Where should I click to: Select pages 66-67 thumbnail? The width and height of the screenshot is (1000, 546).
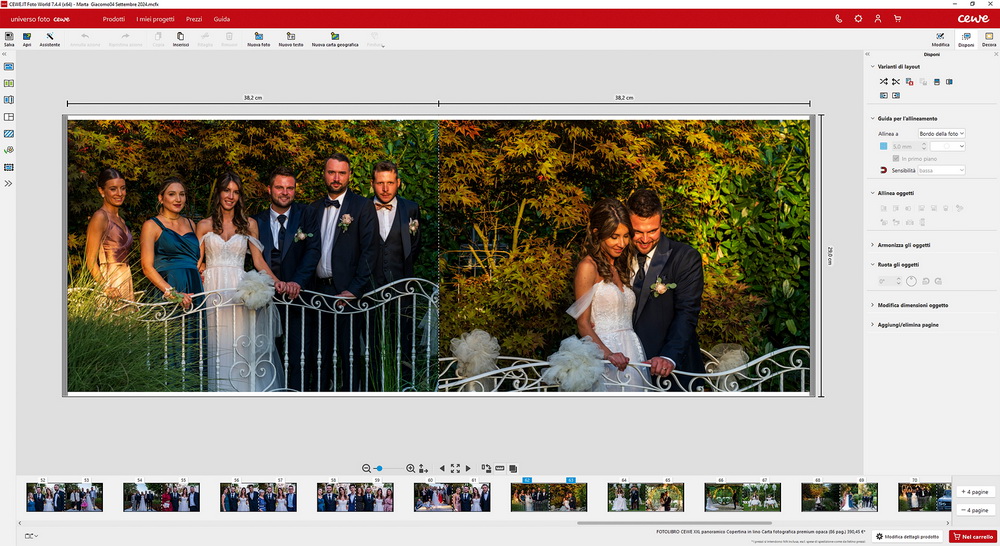[742, 497]
